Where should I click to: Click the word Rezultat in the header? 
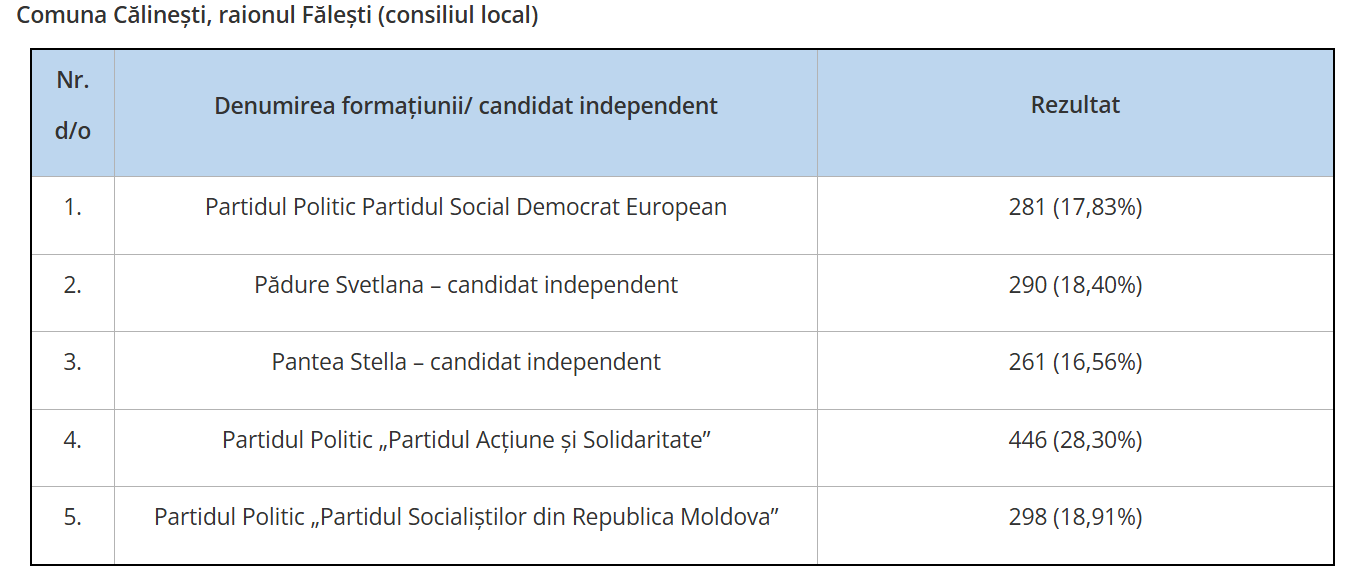tap(1075, 105)
